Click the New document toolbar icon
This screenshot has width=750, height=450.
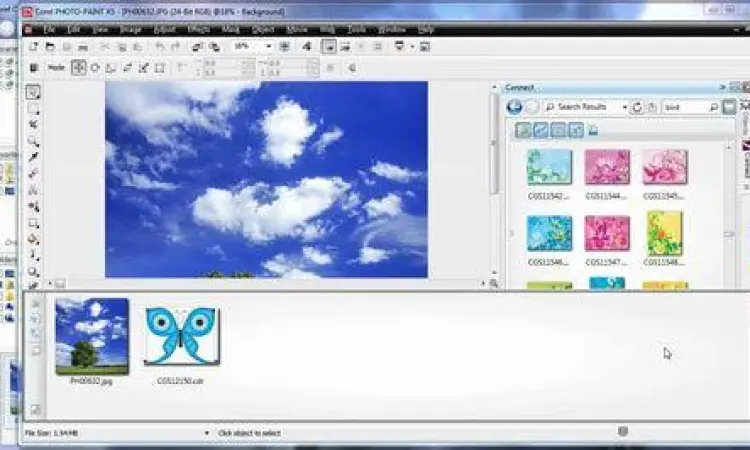coord(33,46)
